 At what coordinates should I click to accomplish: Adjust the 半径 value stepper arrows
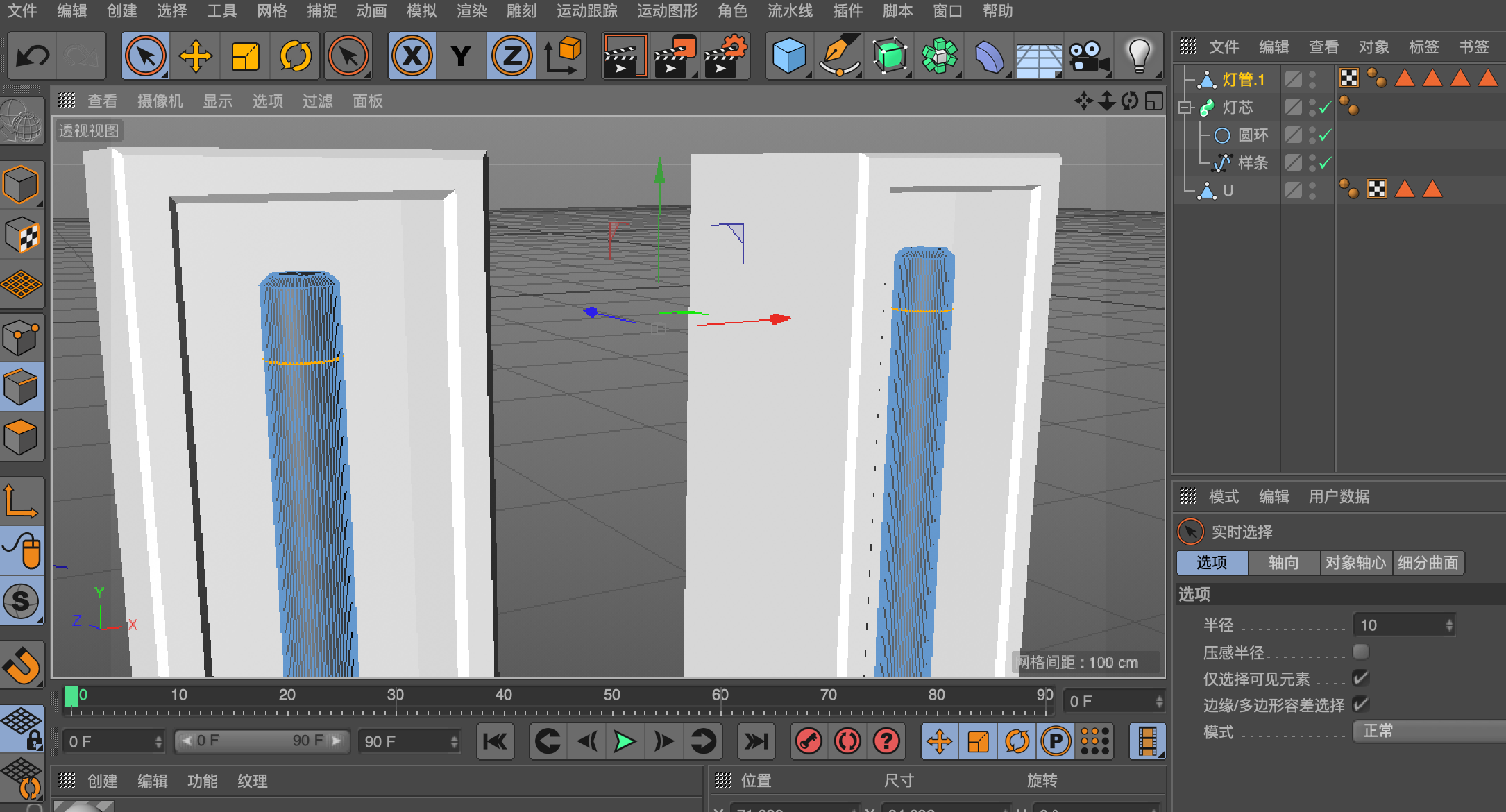tap(1449, 625)
